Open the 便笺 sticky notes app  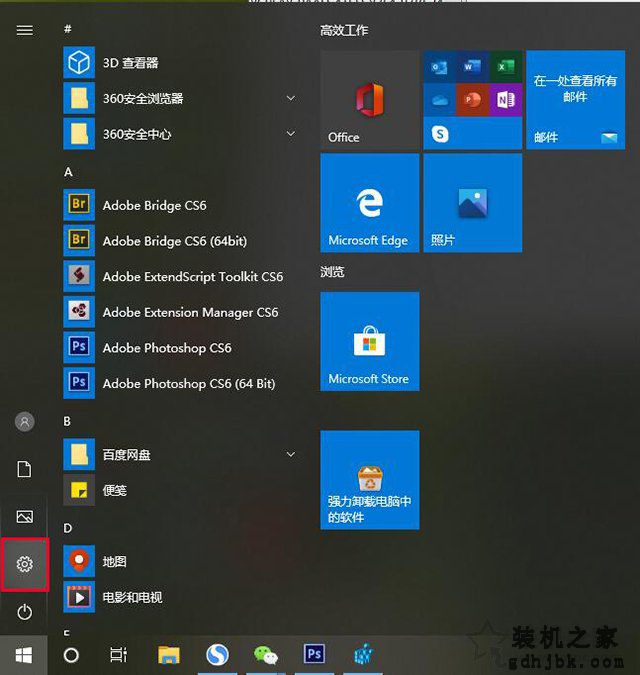click(x=180, y=490)
